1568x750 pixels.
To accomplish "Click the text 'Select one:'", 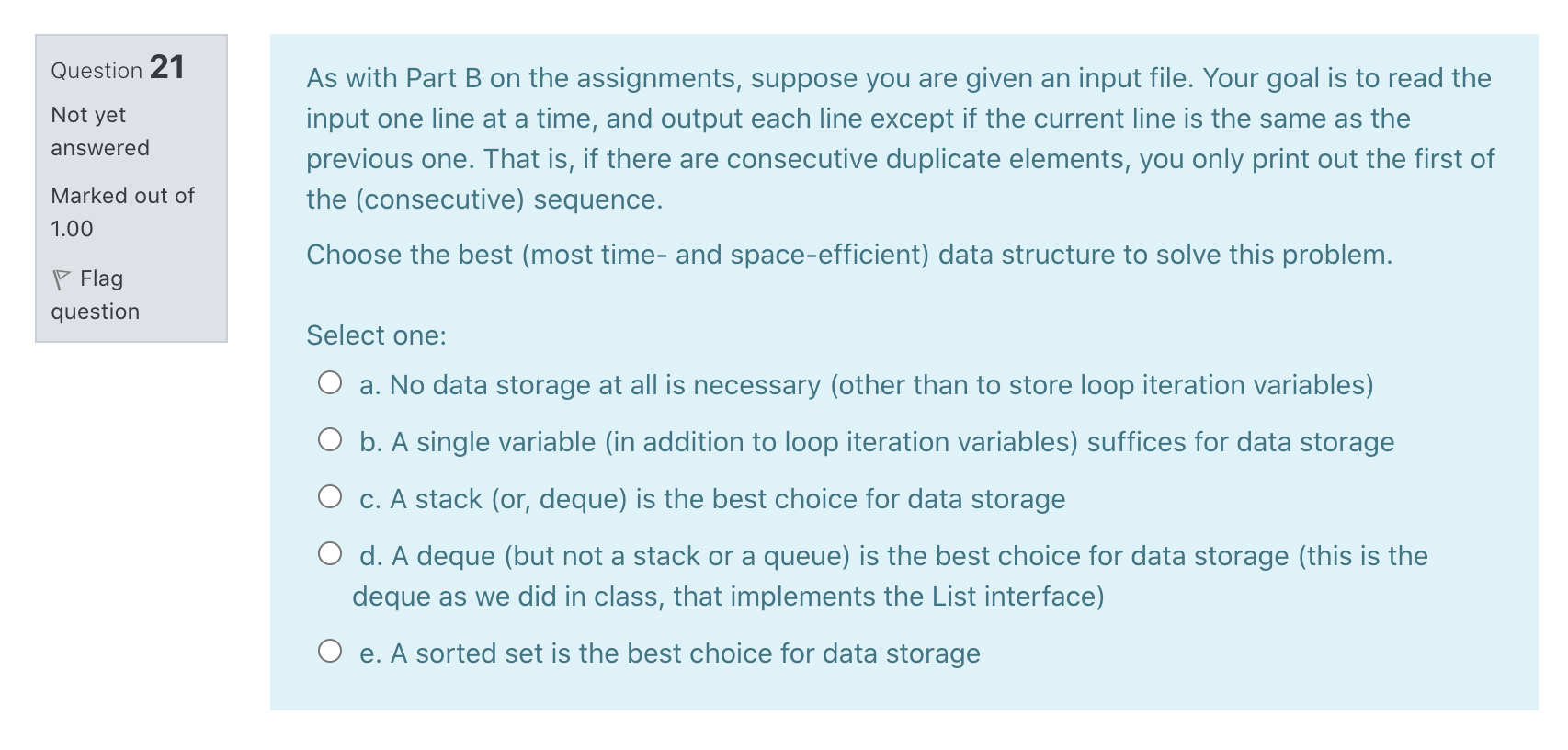I will (x=376, y=335).
